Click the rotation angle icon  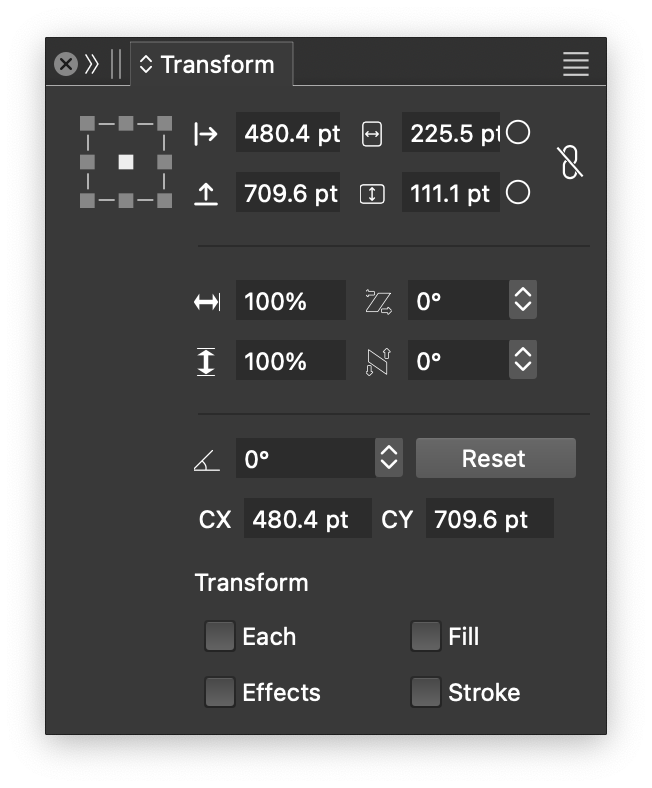206,460
